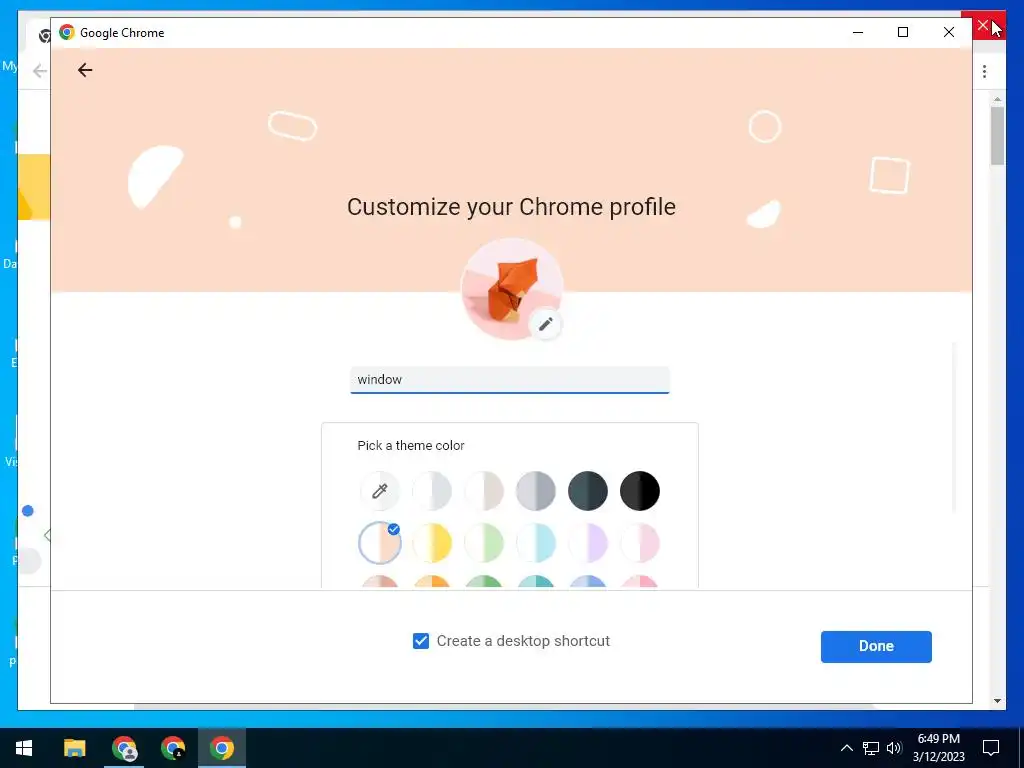Open the Windows Start menu
The image size is (1024, 768).
(x=24, y=748)
